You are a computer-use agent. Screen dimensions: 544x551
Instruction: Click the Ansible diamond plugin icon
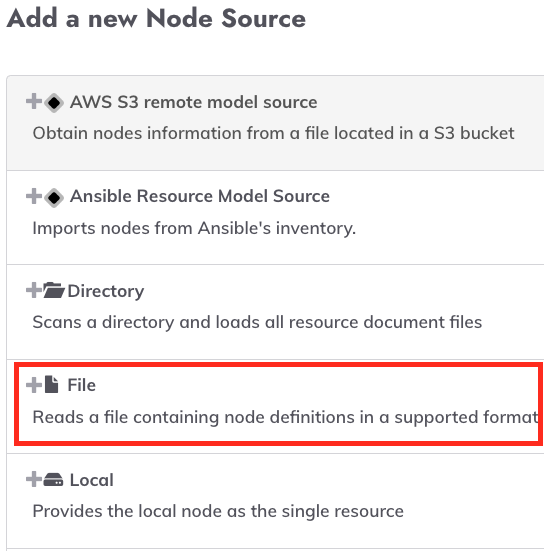[x=54, y=197]
